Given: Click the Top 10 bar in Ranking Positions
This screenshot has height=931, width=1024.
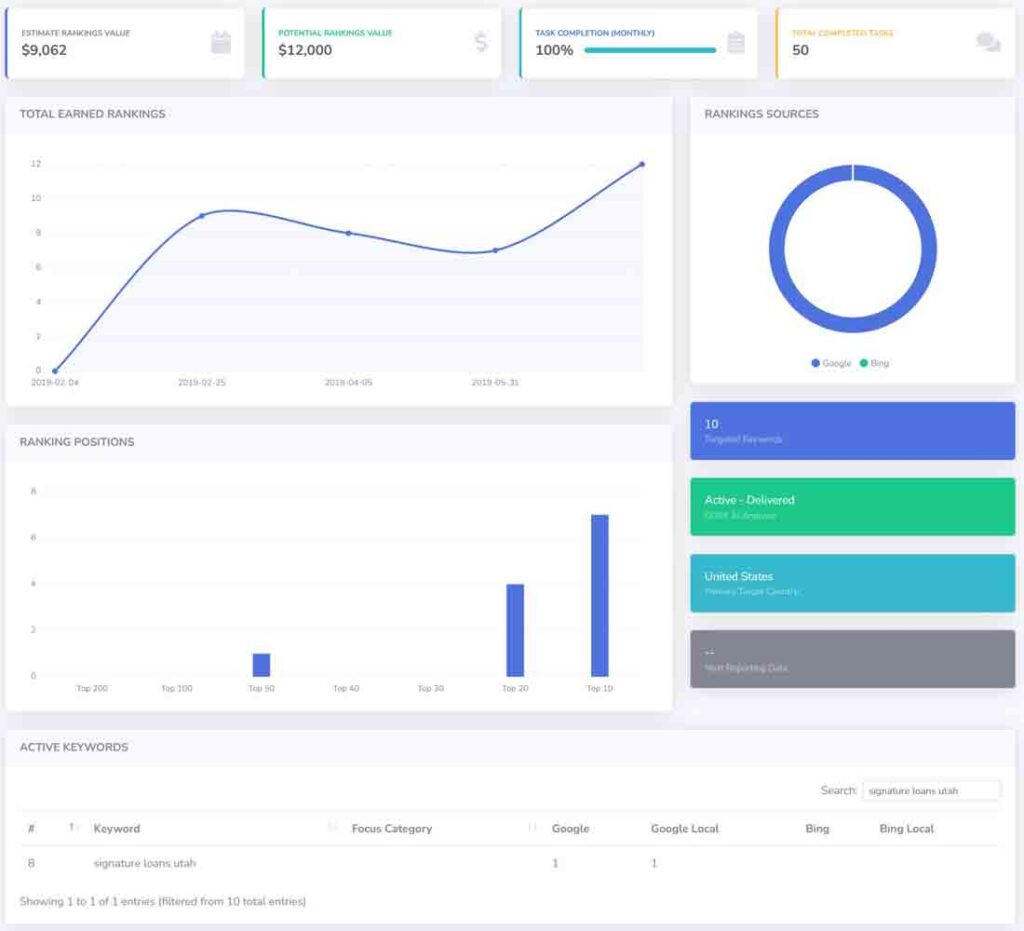Looking at the screenshot, I should click(x=599, y=596).
